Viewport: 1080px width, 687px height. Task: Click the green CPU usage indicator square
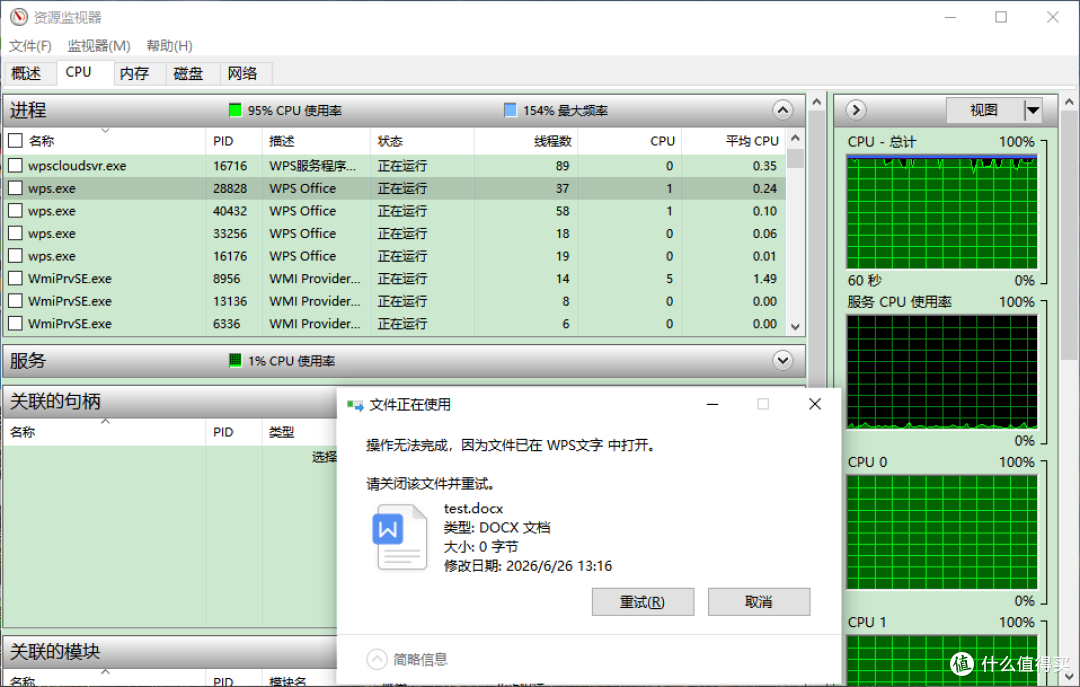click(235, 110)
